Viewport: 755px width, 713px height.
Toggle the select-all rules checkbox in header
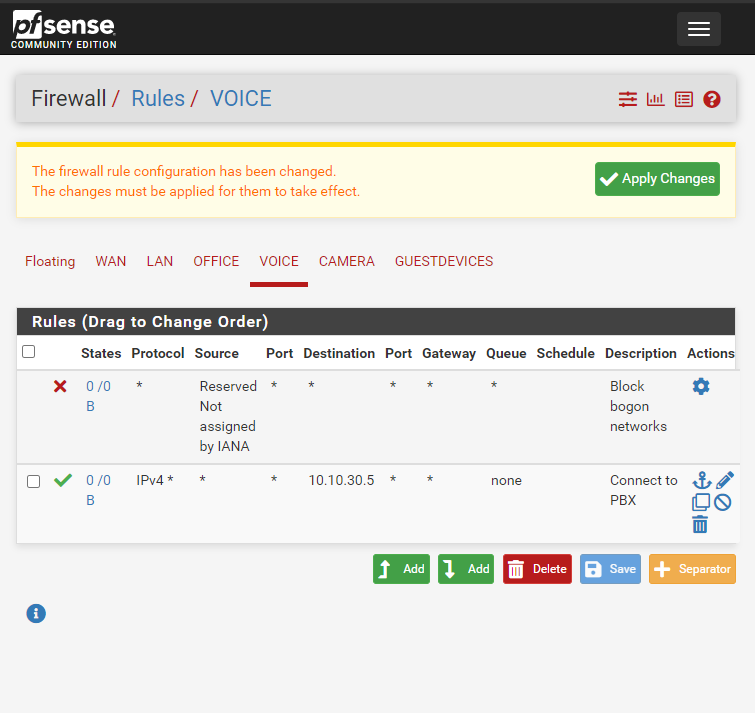click(x=29, y=352)
